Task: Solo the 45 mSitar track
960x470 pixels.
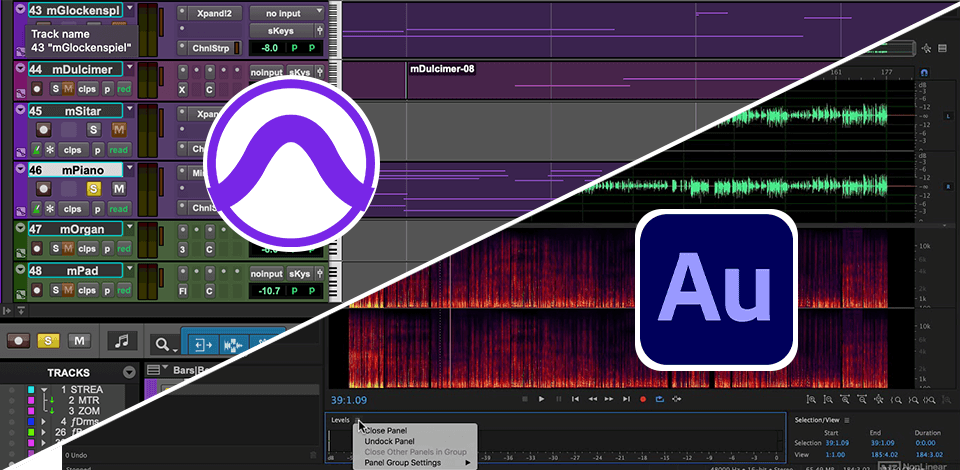Action: pyautogui.click(x=93, y=130)
